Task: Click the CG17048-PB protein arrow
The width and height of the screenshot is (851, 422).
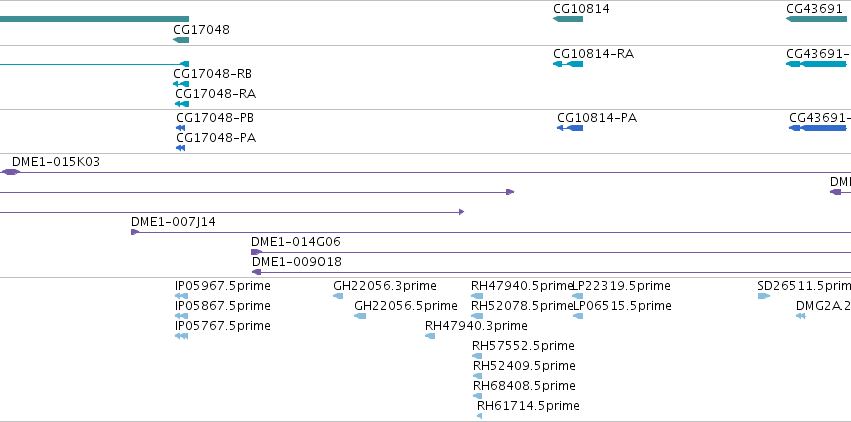Action: 181,128
